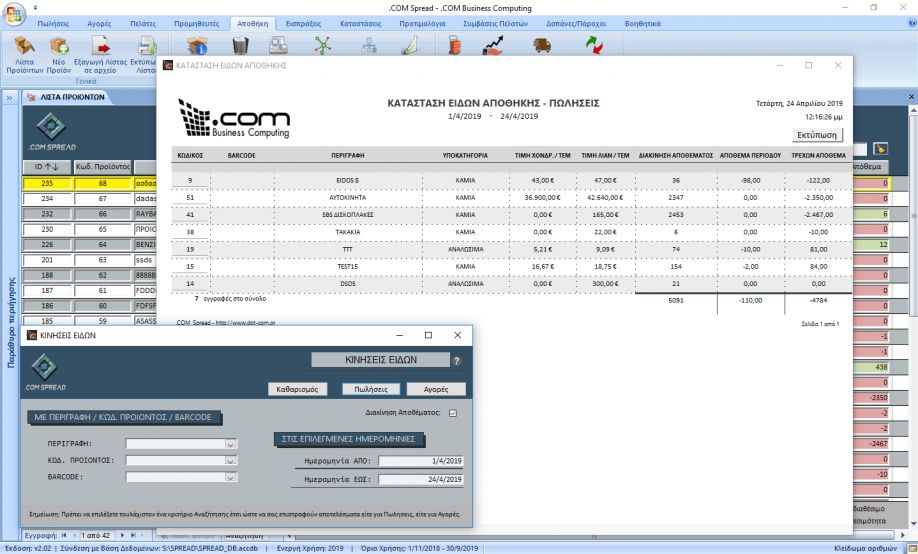Click the Ημερομηνία ΑΠΟ date field
Viewport: 918px width, 554px height.
(x=420, y=461)
